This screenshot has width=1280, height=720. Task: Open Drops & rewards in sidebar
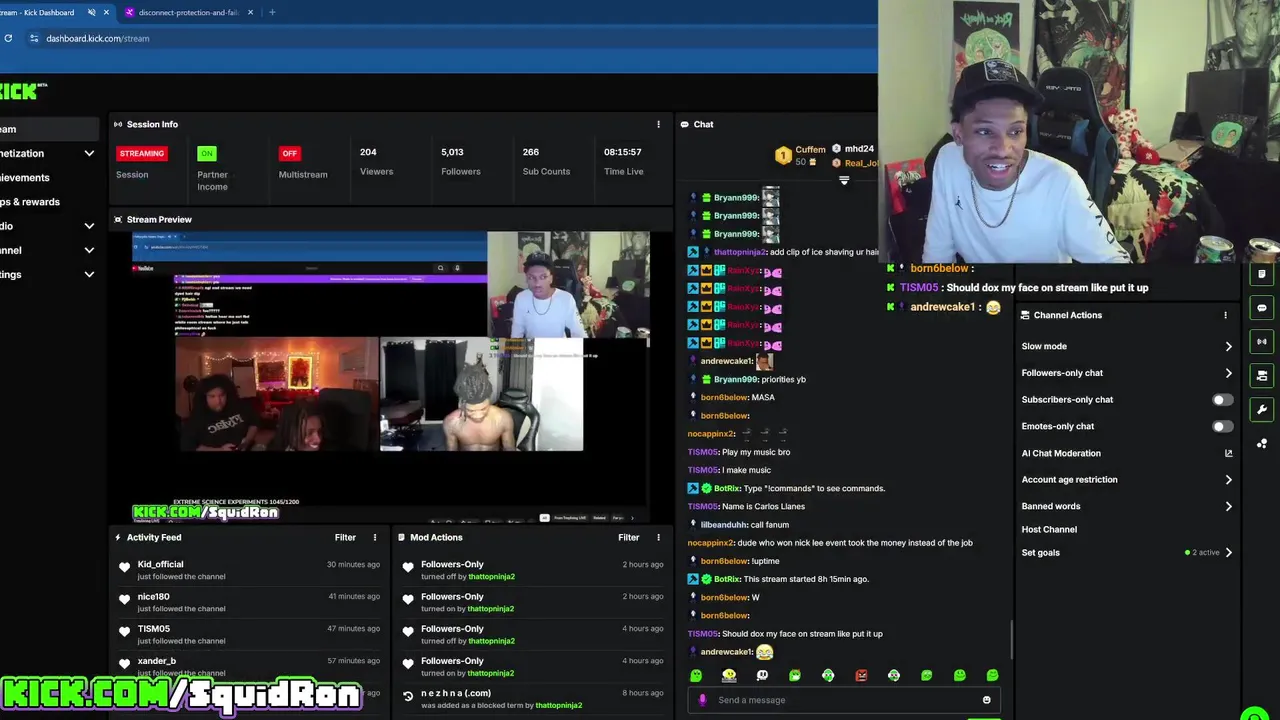pyautogui.click(x=30, y=202)
